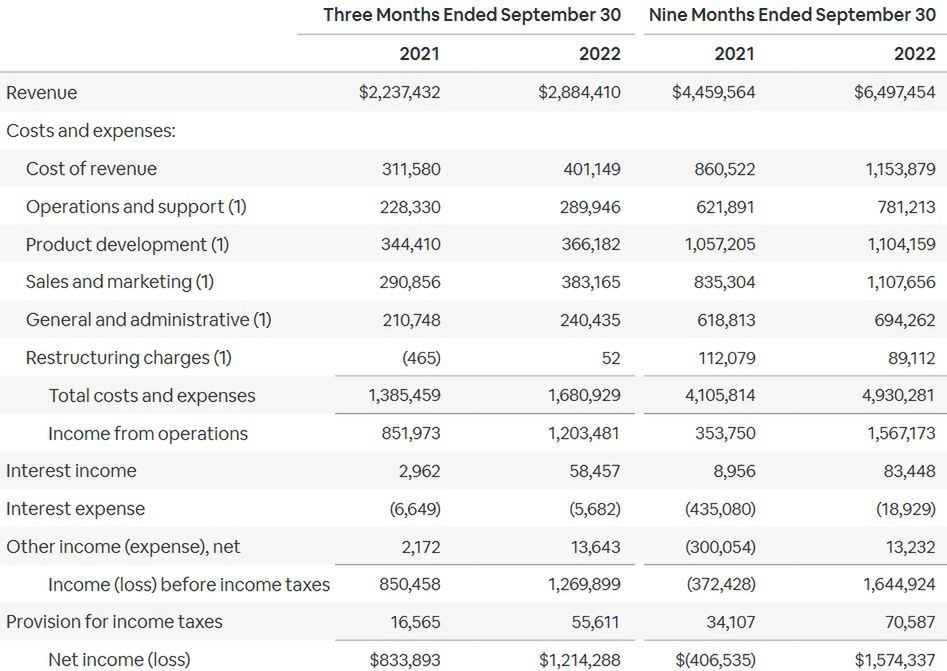The image size is (947, 671).
Task: Click the Operations and support (1) label
Action: [x=136, y=206]
